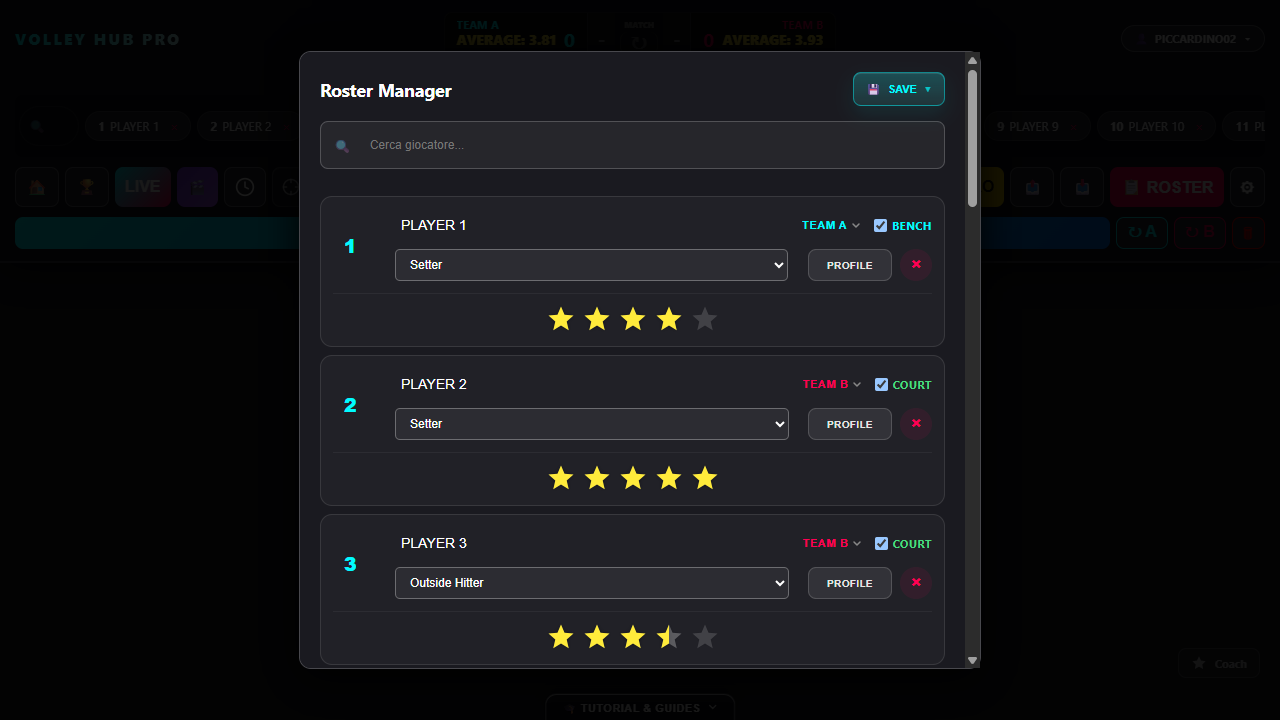Remove Player 2 with the red X
Screen dimensions: 1280x720
(x=916, y=424)
